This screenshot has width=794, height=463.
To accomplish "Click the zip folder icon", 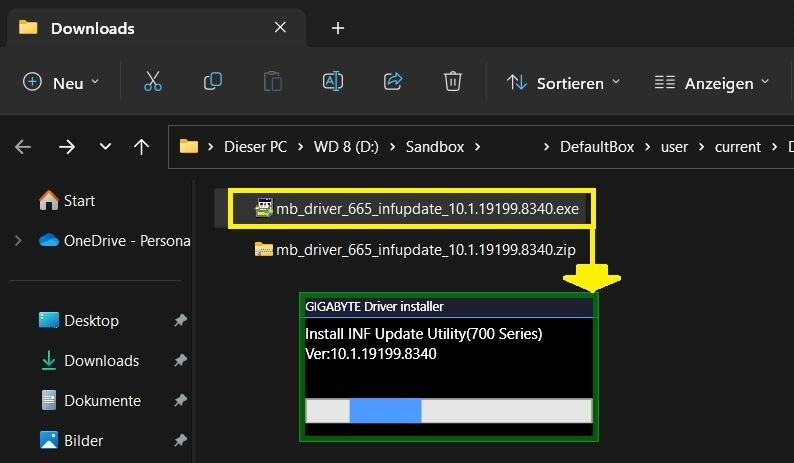I will click(263, 249).
